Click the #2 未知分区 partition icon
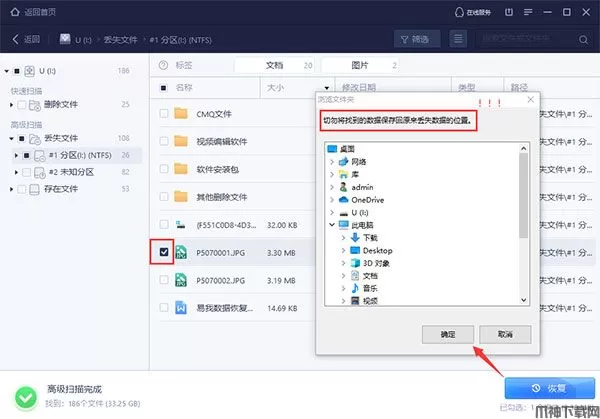Viewport: 600px width, 419px height. (40, 173)
